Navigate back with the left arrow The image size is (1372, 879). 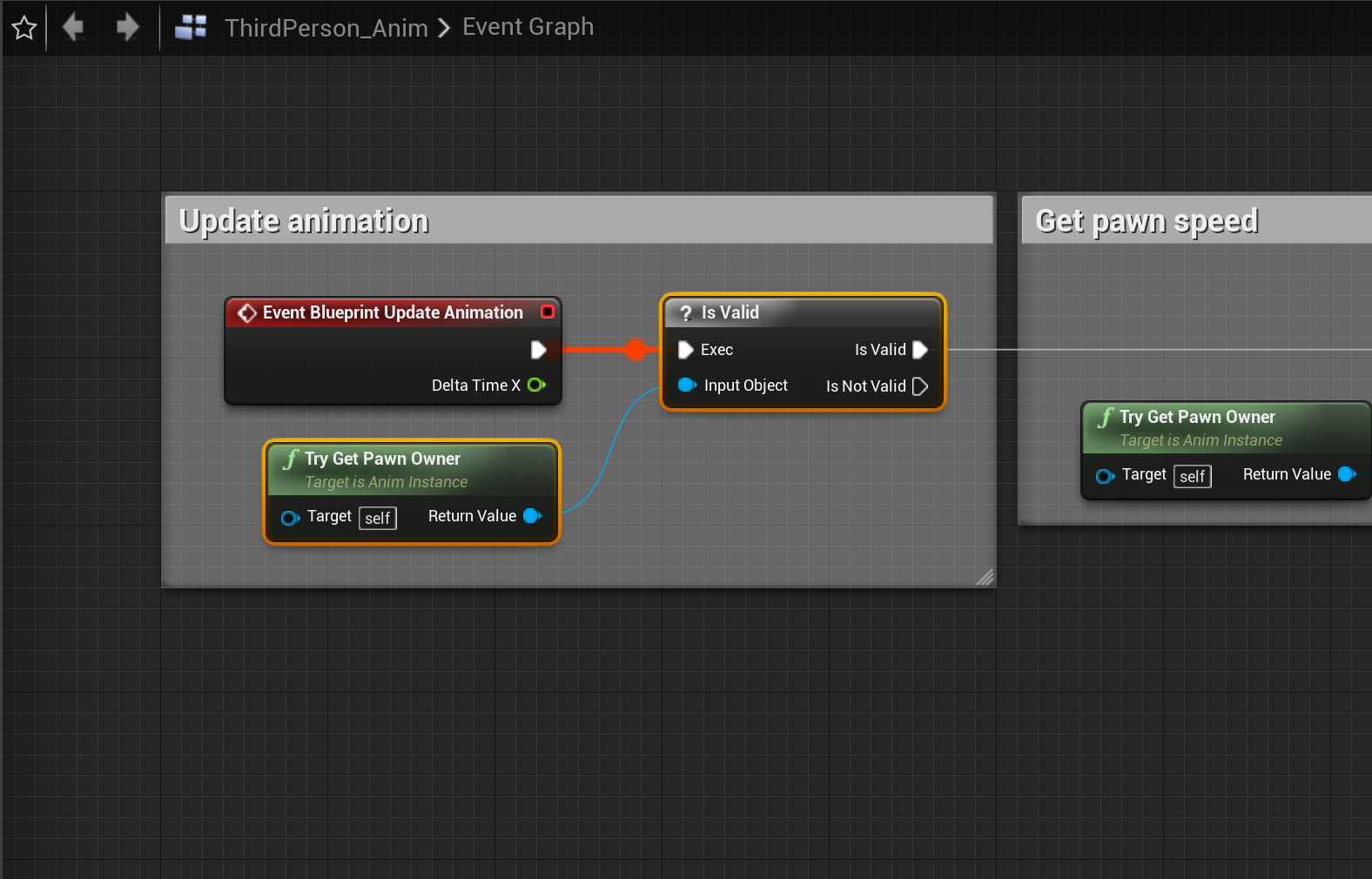pyautogui.click(x=73, y=27)
